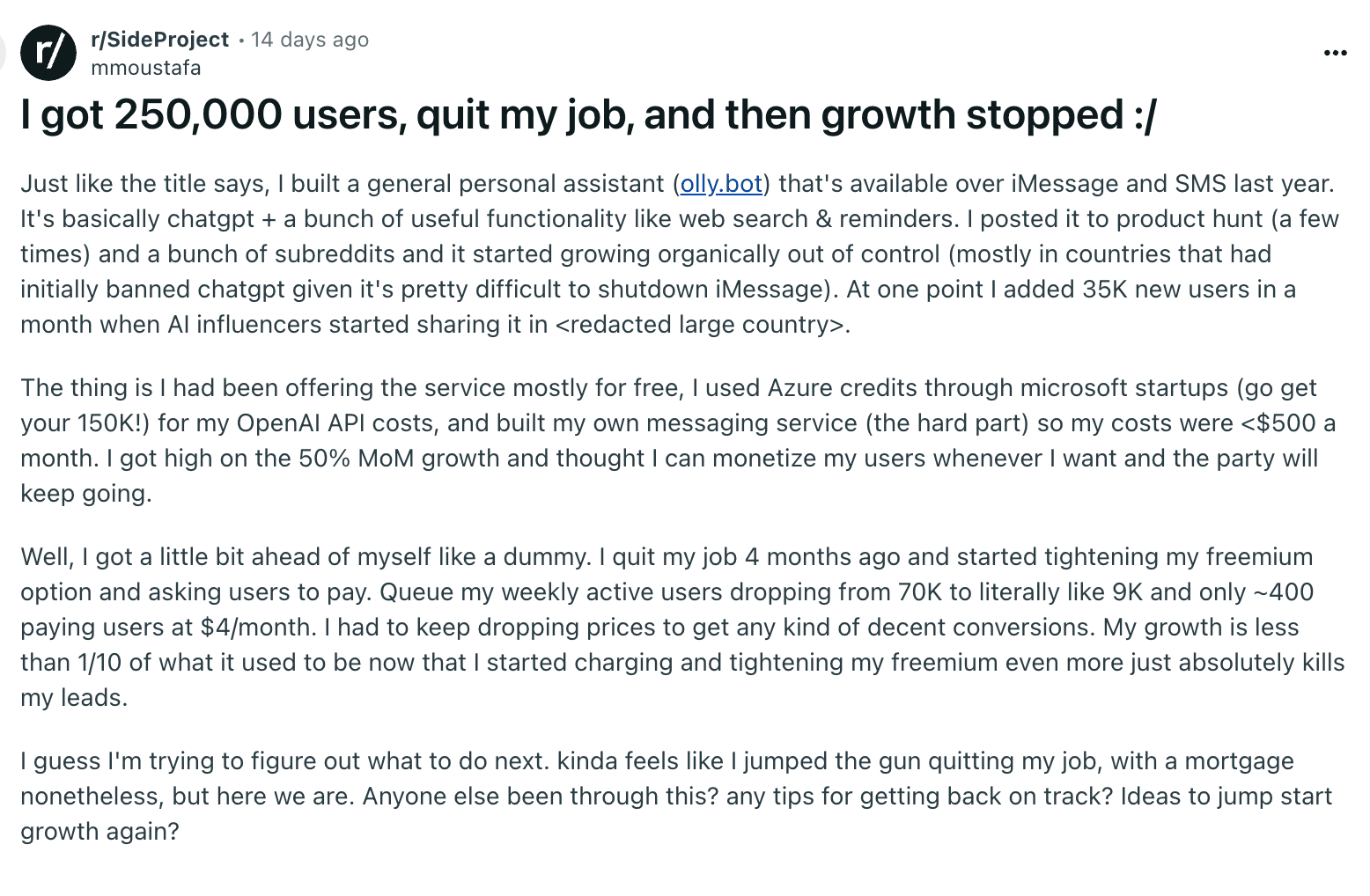Click the "14 days ago" post timestamp

pos(310,40)
